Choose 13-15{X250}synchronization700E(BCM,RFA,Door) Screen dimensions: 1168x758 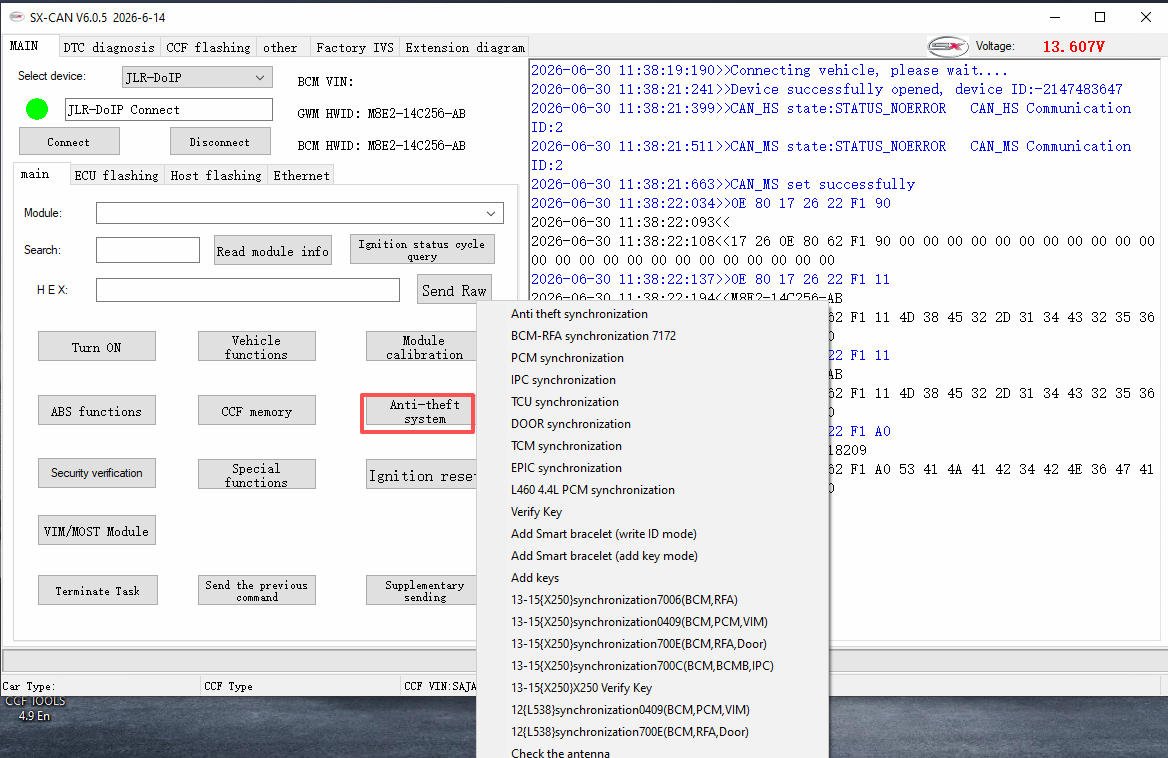[653, 643]
